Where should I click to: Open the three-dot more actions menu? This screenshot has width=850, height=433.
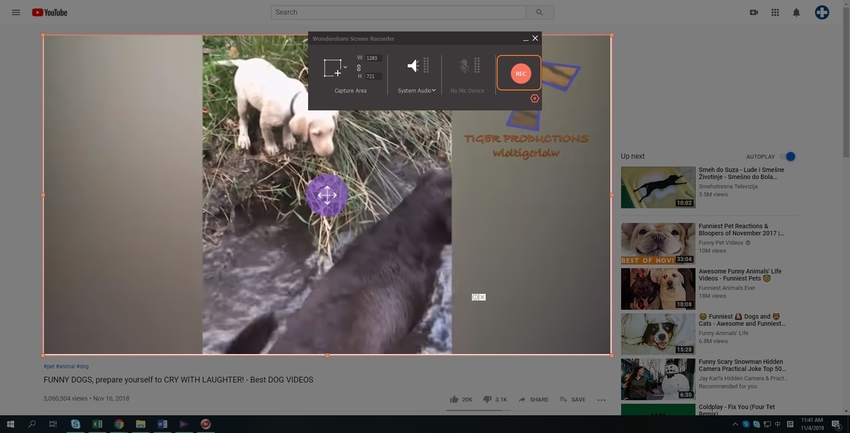[602, 400]
